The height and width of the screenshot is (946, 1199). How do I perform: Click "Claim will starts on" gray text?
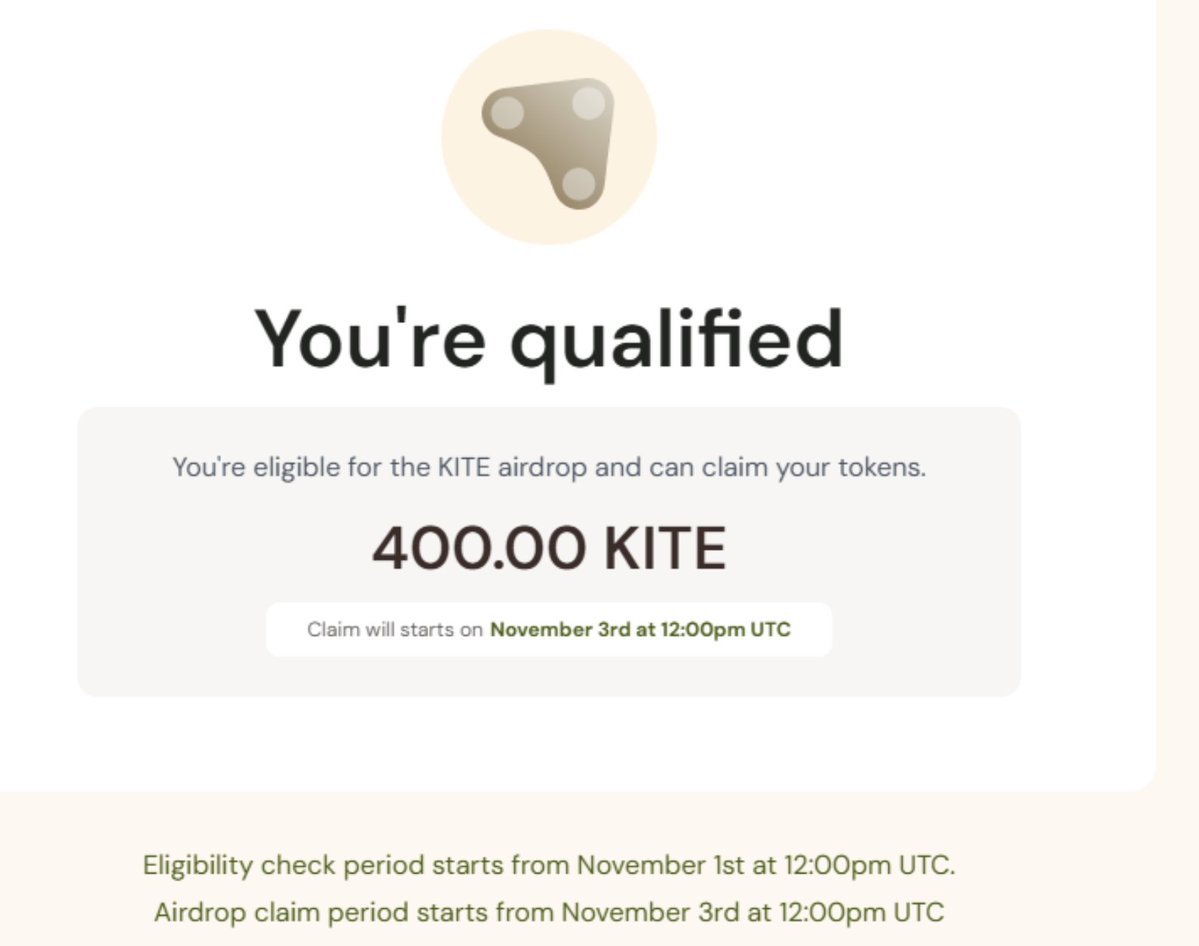[x=395, y=630]
